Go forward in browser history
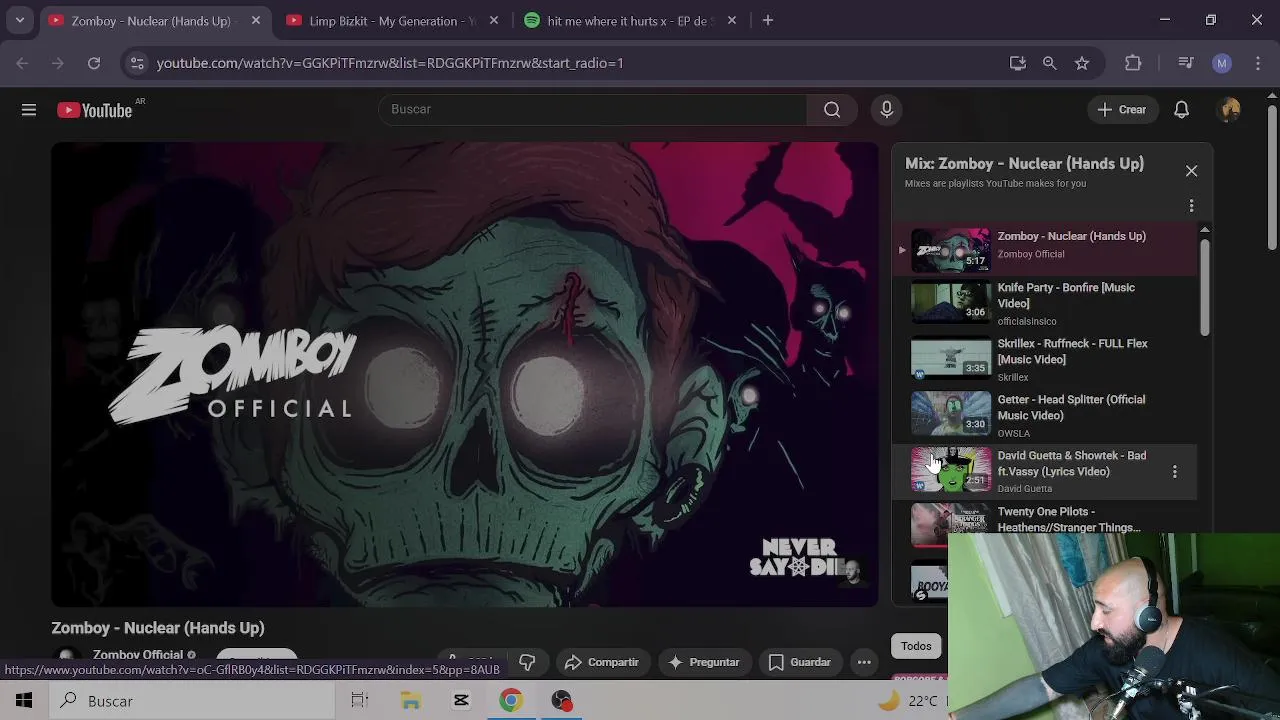Viewport: 1280px width, 720px height. pos(58,63)
